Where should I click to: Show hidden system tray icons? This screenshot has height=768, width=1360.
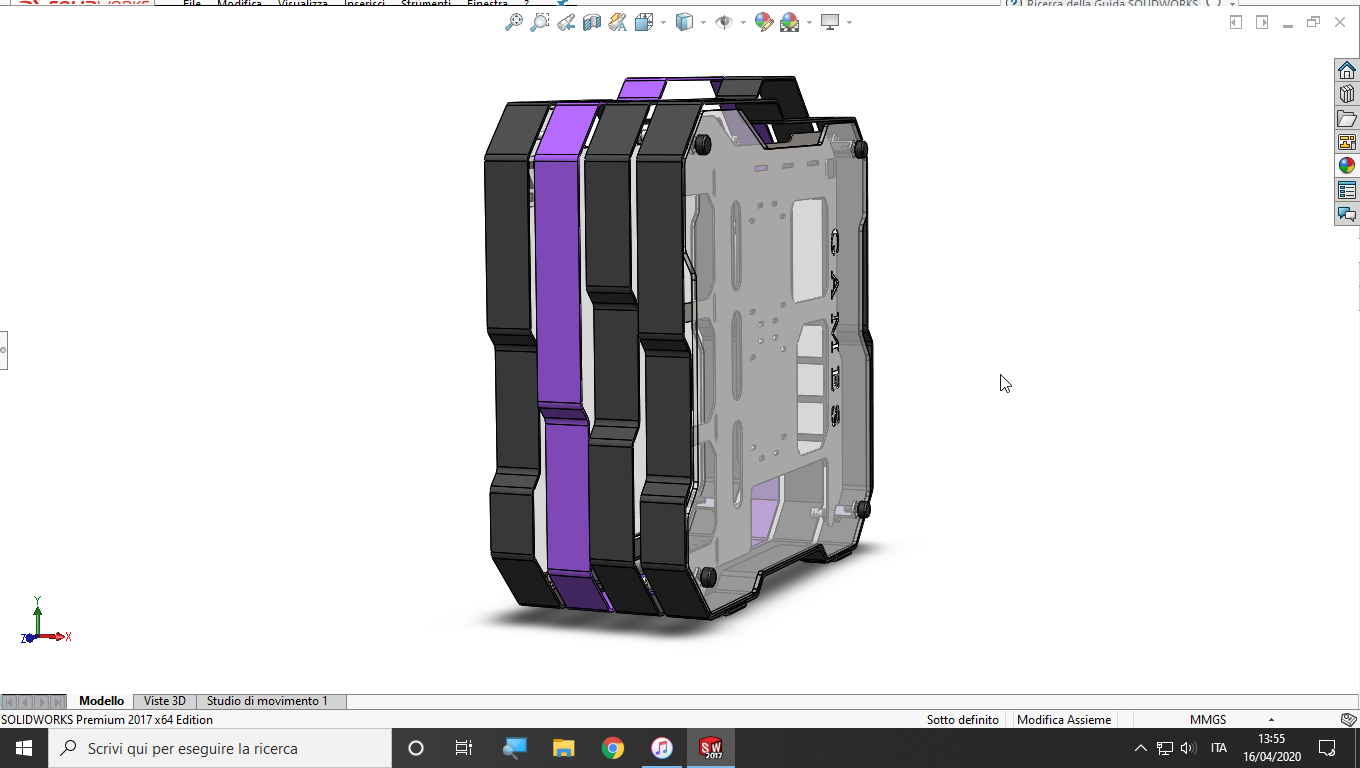[1141, 748]
